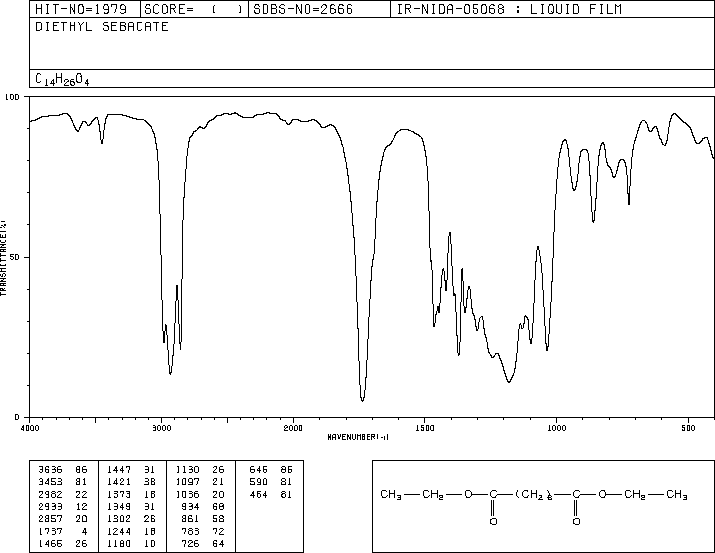Image resolution: width=715 pixels, height=553 pixels.
Task: Click the 3000 x-axis tick label
Action: 161,428
